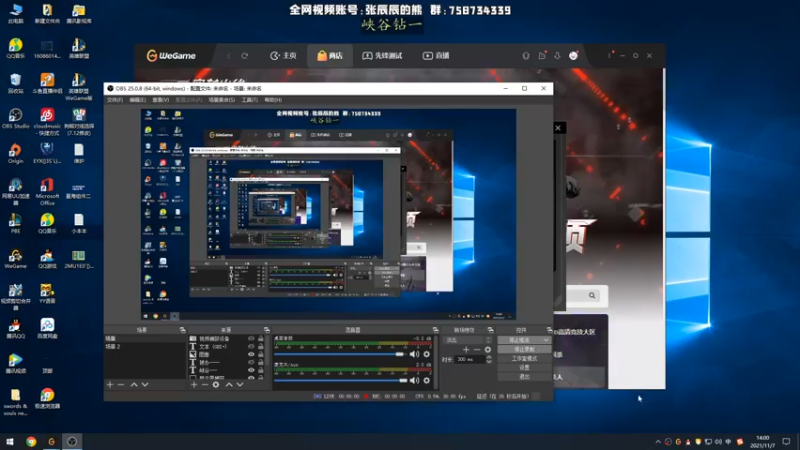Image resolution: width=800 pixels, height=450 pixels.
Task: Open transition properties gear icon
Action: (x=488, y=349)
